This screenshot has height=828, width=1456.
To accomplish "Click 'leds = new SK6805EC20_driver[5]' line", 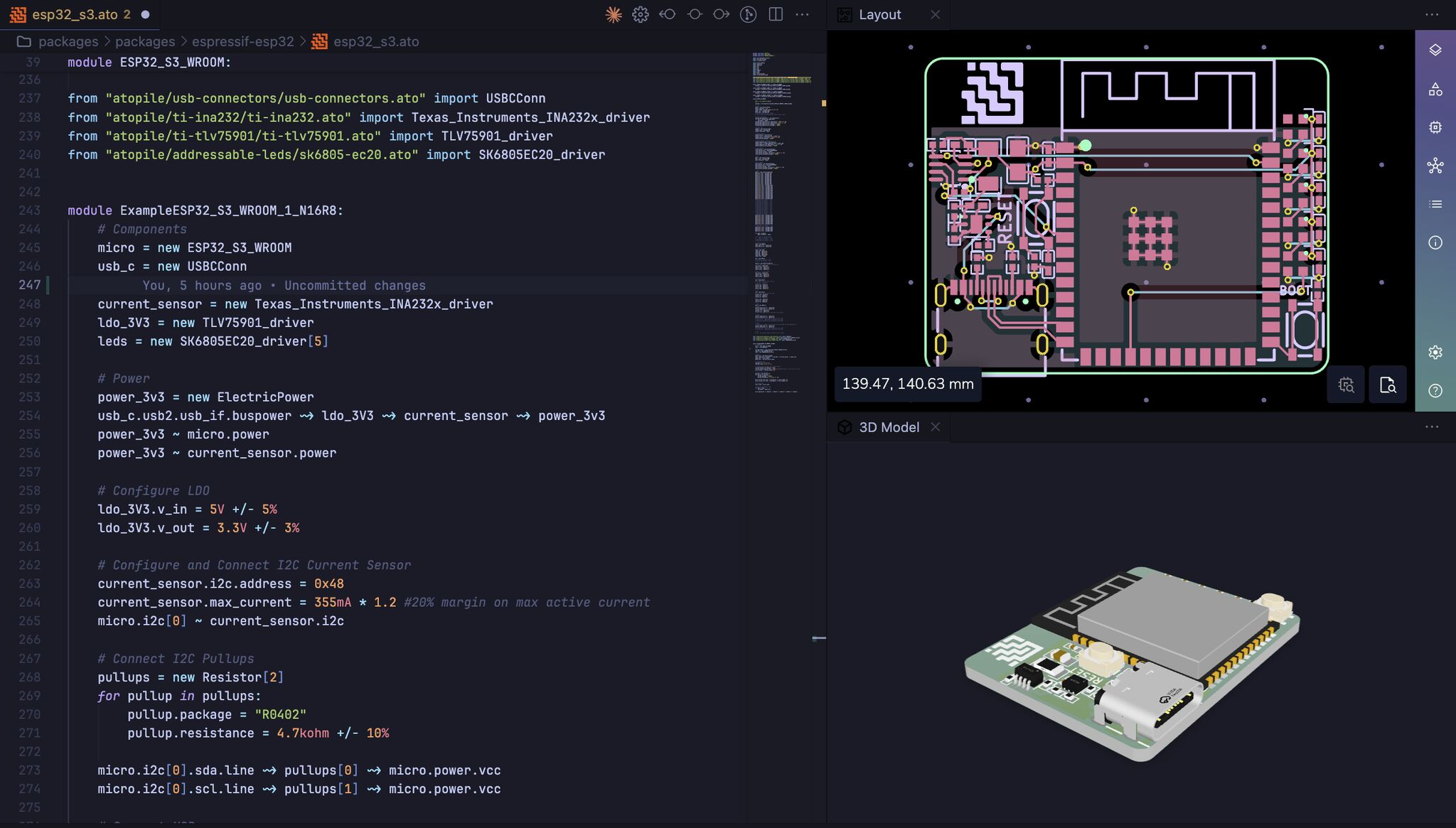I will [x=213, y=341].
